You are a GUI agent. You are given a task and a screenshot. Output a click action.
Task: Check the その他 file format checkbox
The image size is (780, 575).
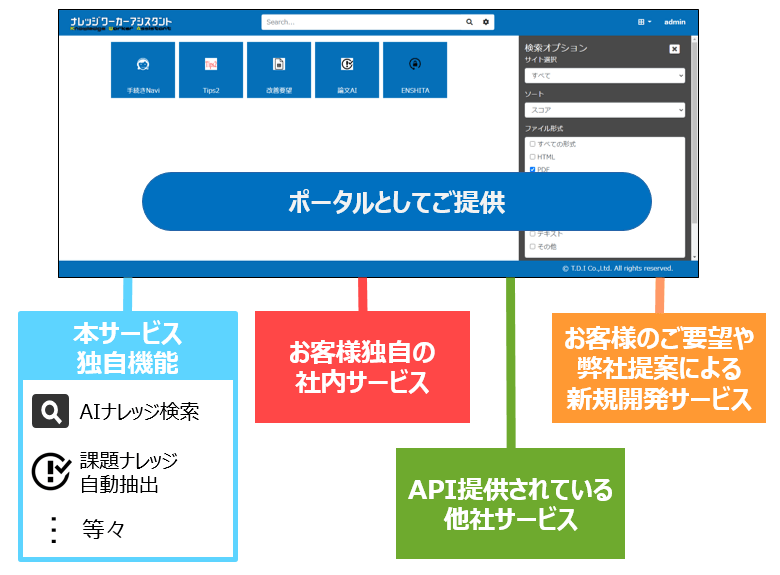click(532, 246)
